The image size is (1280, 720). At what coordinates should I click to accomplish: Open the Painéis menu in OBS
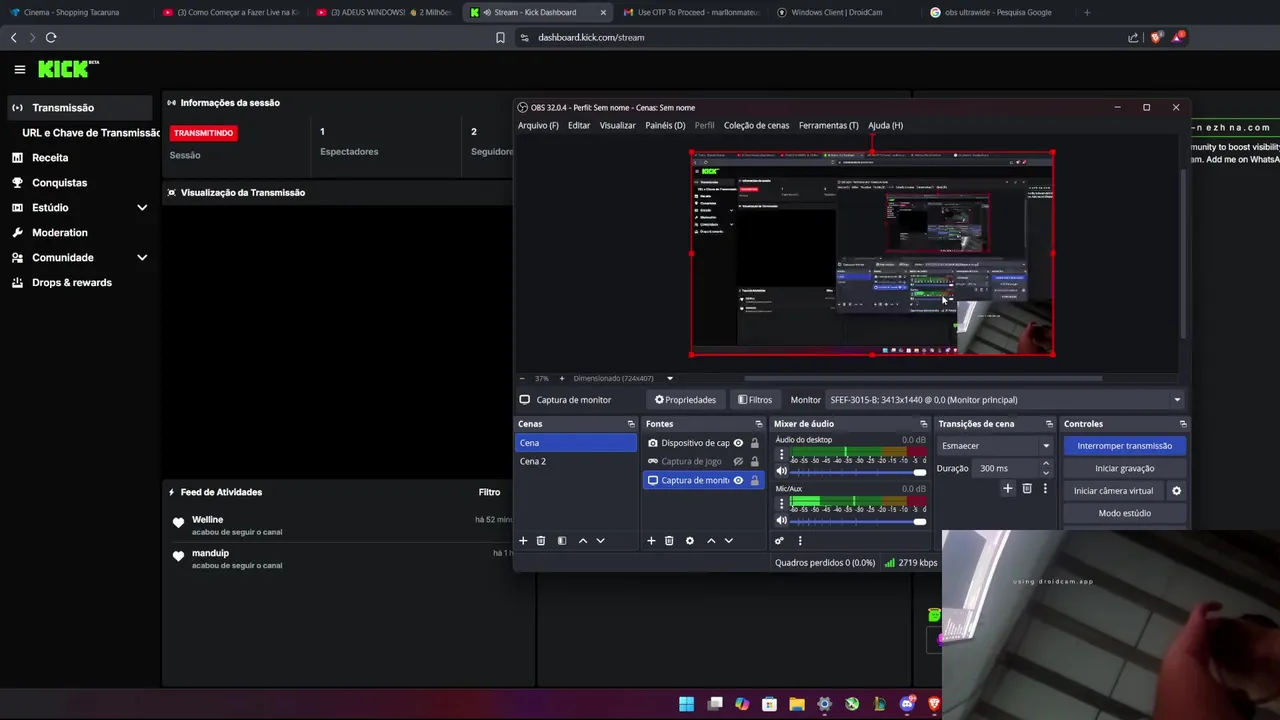(x=665, y=125)
